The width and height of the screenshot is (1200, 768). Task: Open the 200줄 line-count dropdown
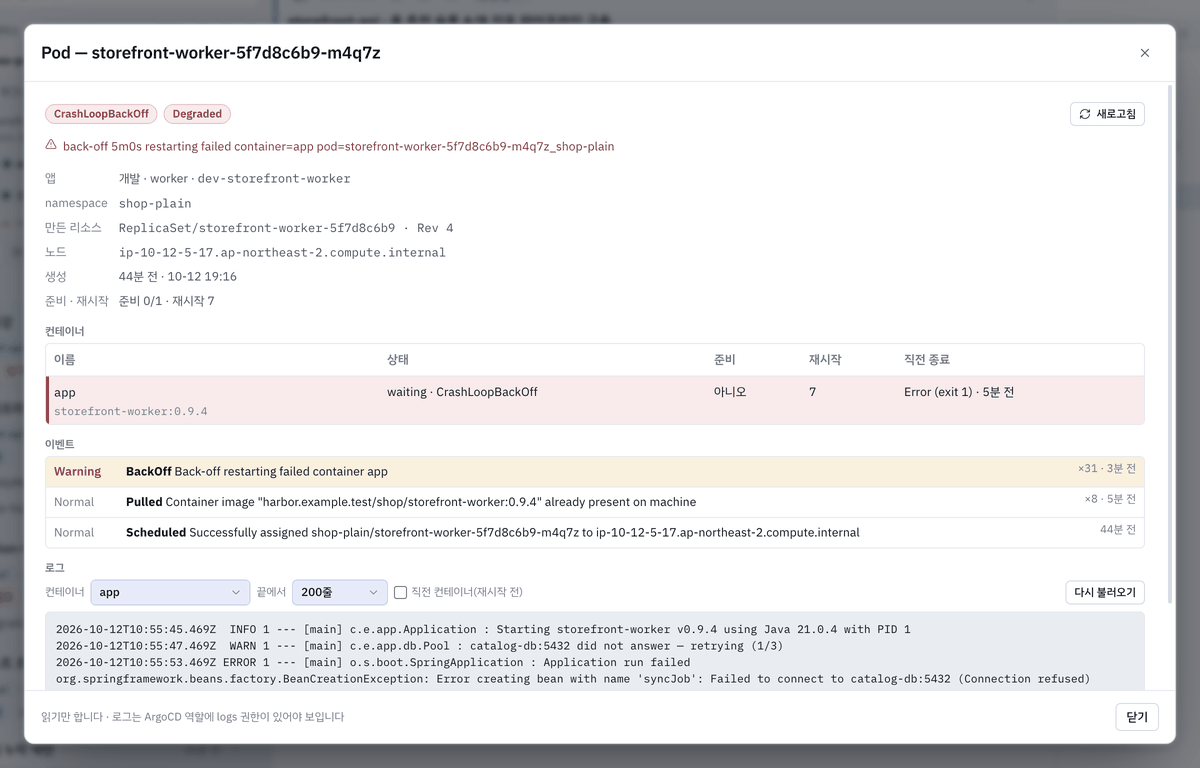(x=340, y=592)
